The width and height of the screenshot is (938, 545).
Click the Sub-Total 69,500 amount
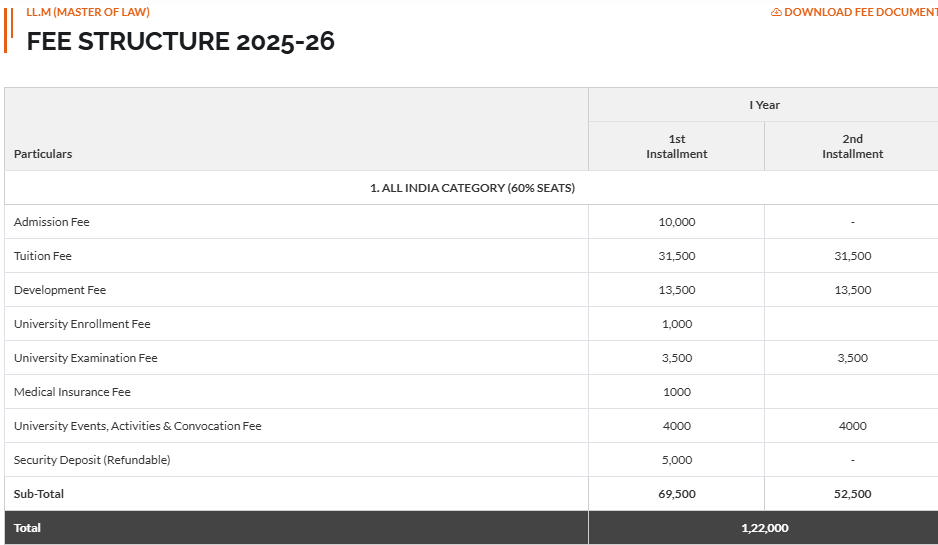tap(677, 494)
